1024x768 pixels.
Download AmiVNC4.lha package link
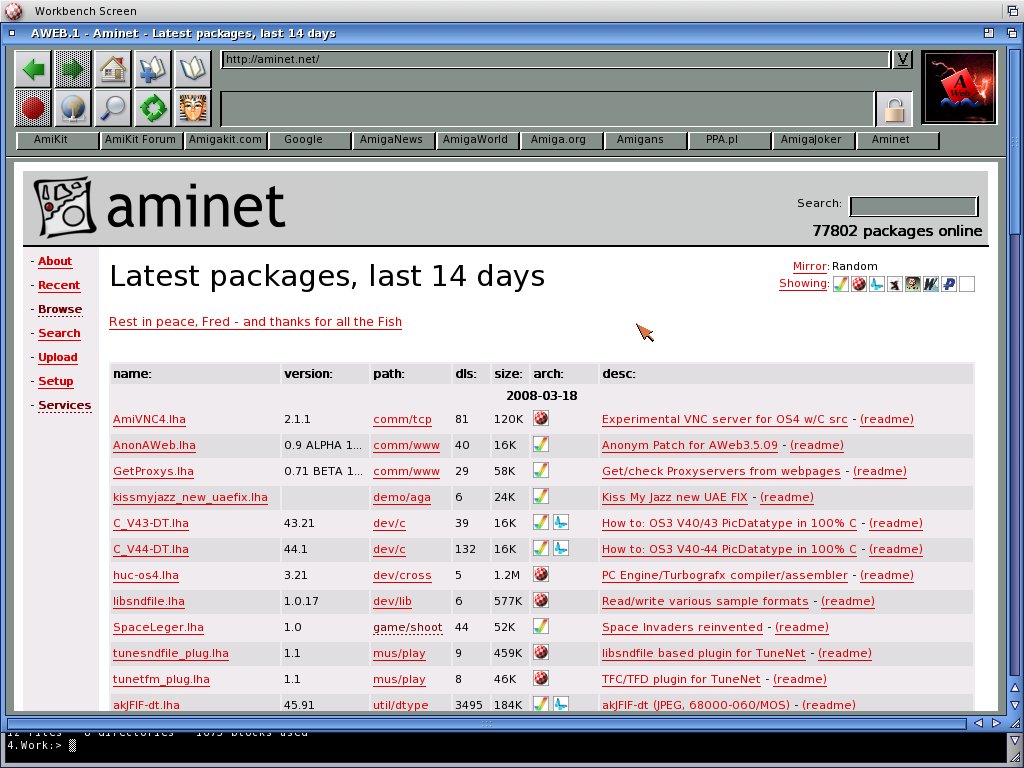[150, 419]
